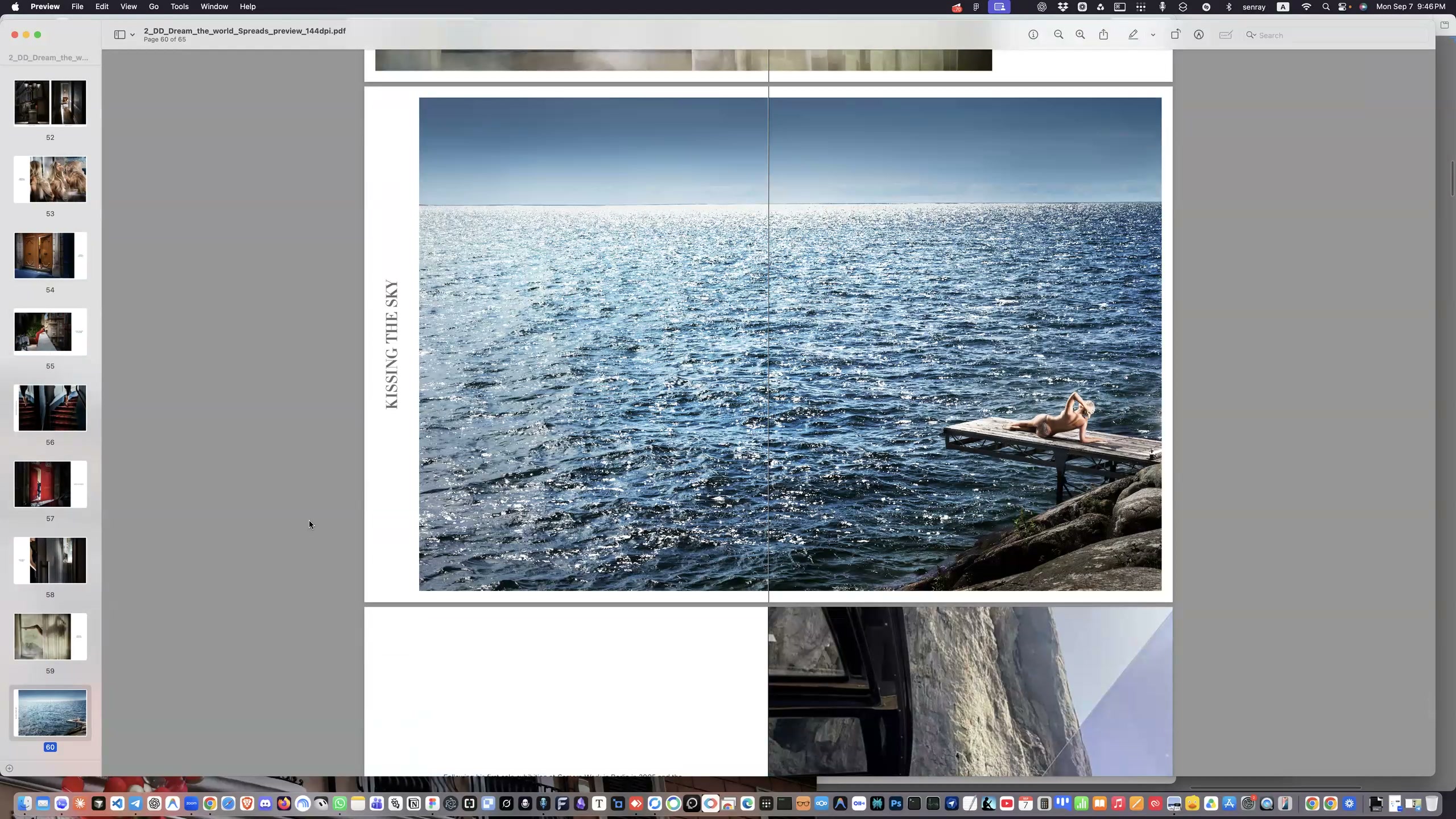Open the Share menu icon
The width and height of the screenshot is (1456, 819).
1103,35
